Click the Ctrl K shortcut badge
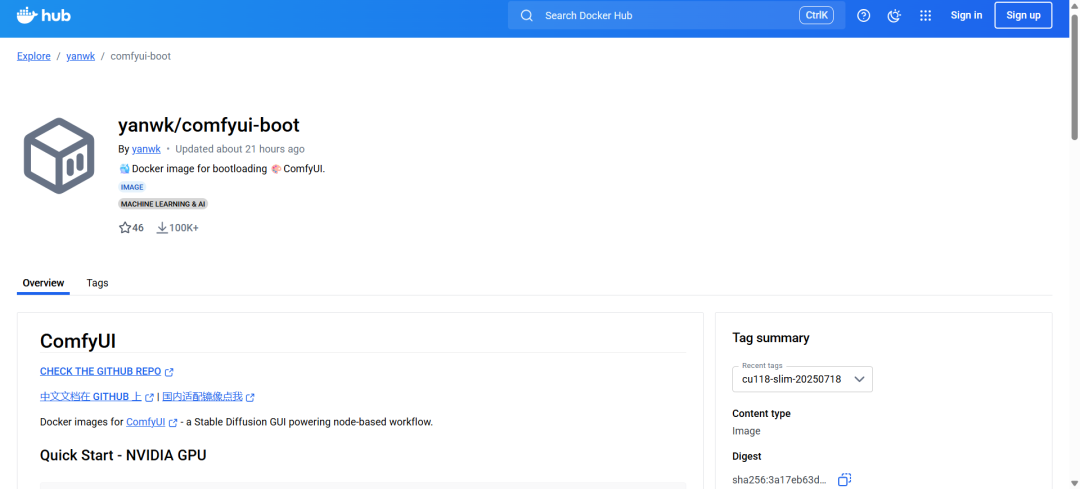Viewport: 1080px width, 489px height. coord(816,15)
